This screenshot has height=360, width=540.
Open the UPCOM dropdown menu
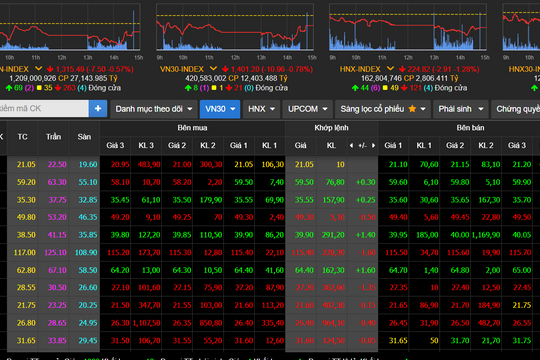(308, 109)
